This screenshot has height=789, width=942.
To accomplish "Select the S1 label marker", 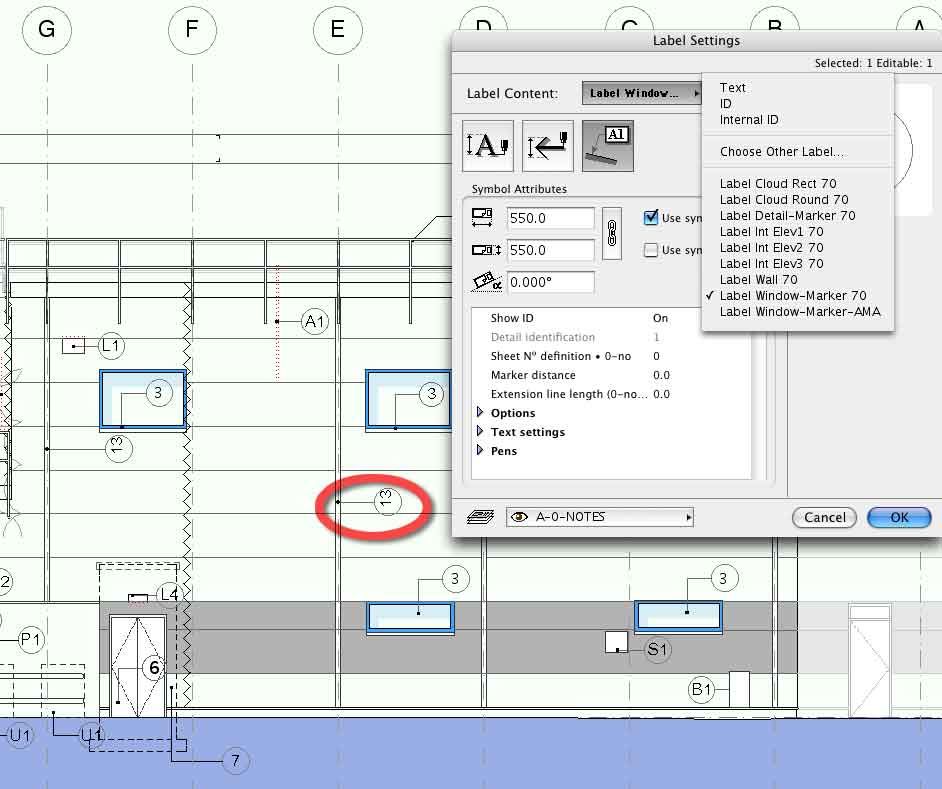I will (657, 649).
